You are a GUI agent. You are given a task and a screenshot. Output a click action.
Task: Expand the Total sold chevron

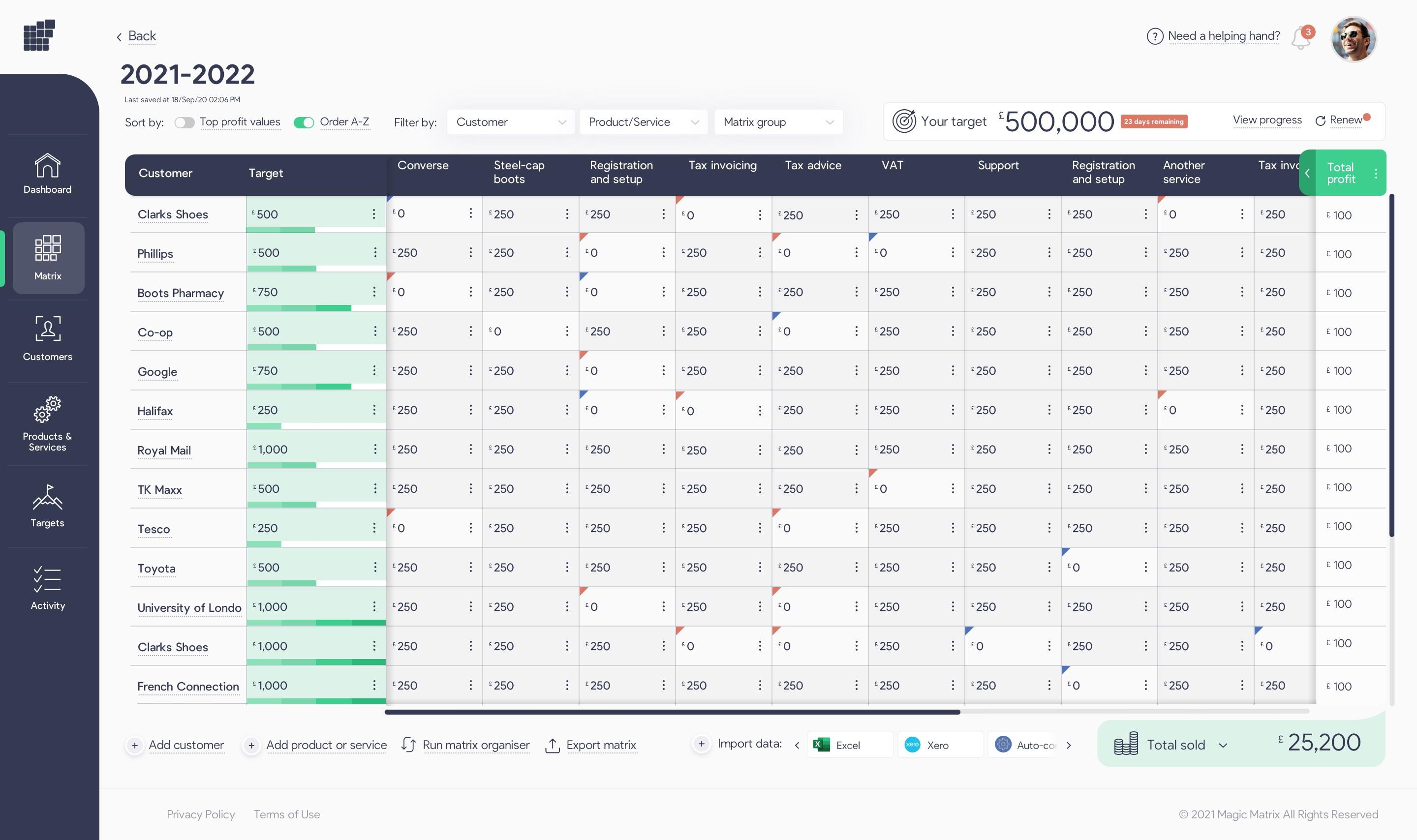1223,746
